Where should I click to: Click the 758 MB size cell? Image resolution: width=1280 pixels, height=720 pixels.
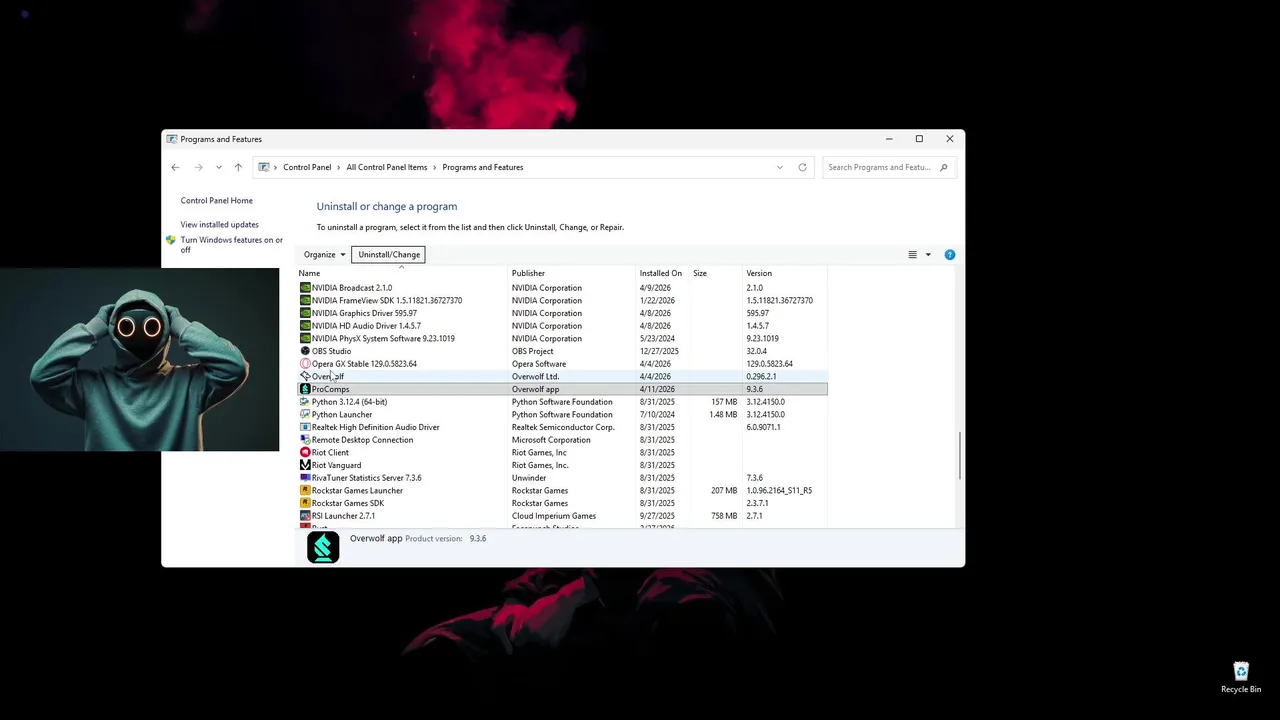pos(724,516)
